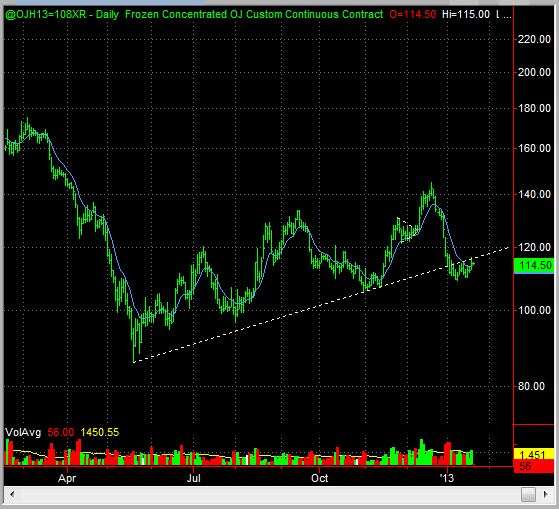
Task: Select the VolAvg indicator label
Action: click(x=23, y=432)
